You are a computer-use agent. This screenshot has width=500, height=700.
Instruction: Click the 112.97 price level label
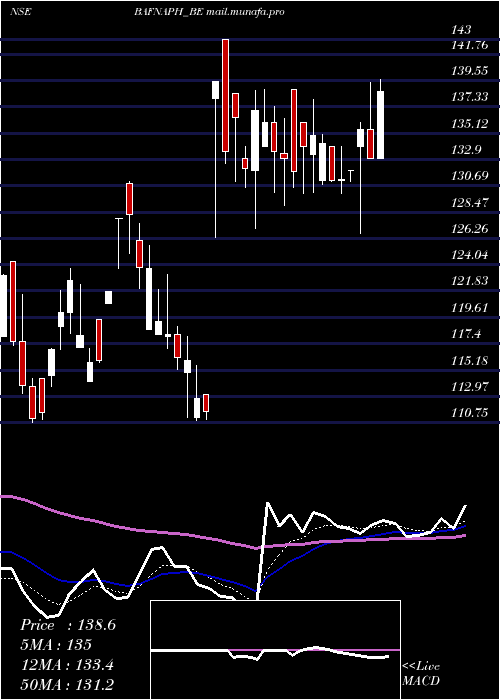coord(469,387)
